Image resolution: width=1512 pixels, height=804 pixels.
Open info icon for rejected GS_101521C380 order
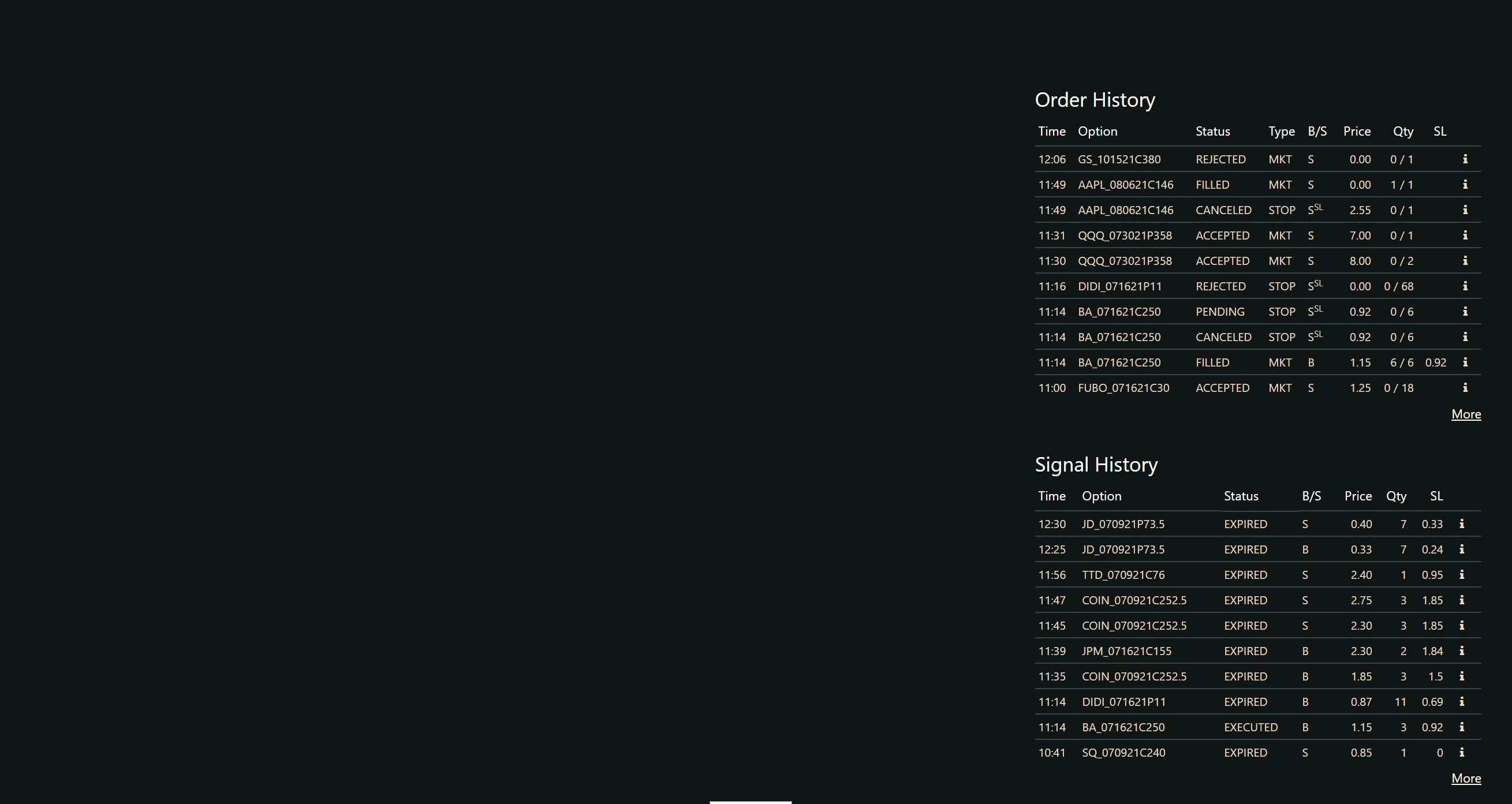coord(1465,159)
